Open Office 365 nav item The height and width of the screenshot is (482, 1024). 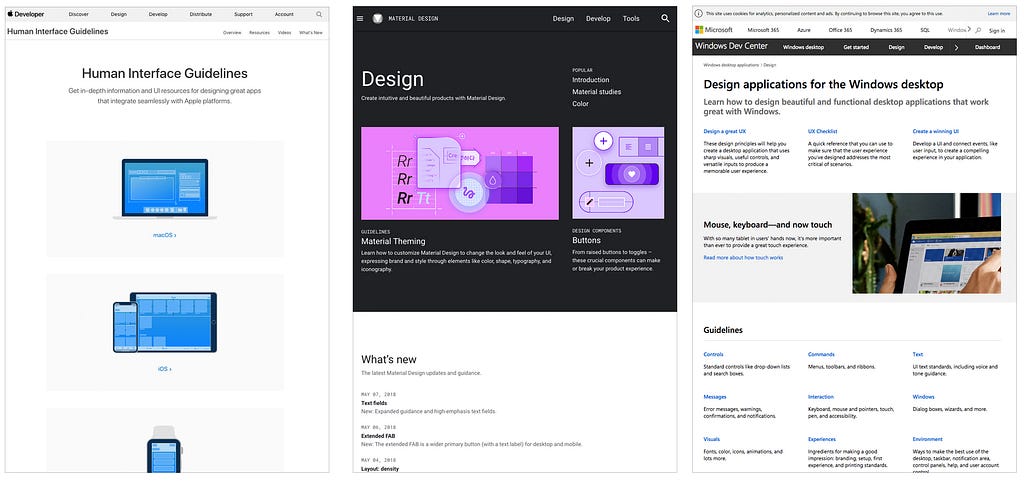click(x=840, y=30)
